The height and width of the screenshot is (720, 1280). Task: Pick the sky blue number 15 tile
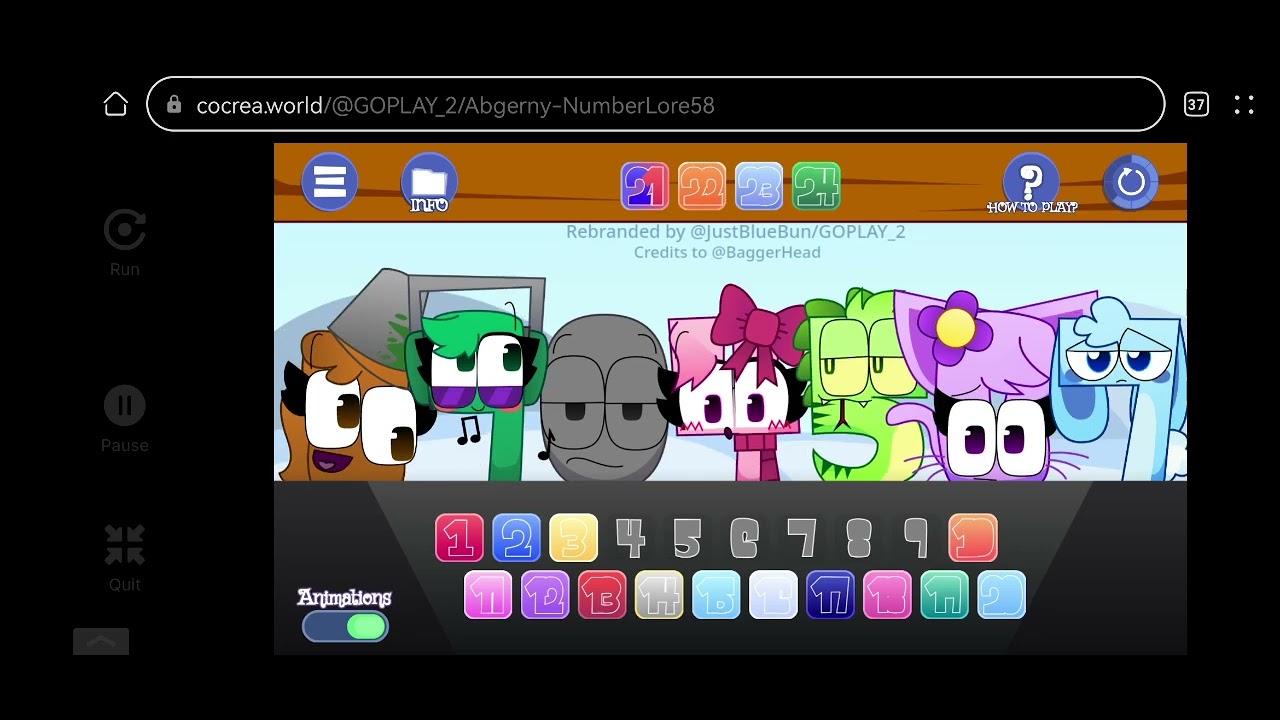[716, 595]
